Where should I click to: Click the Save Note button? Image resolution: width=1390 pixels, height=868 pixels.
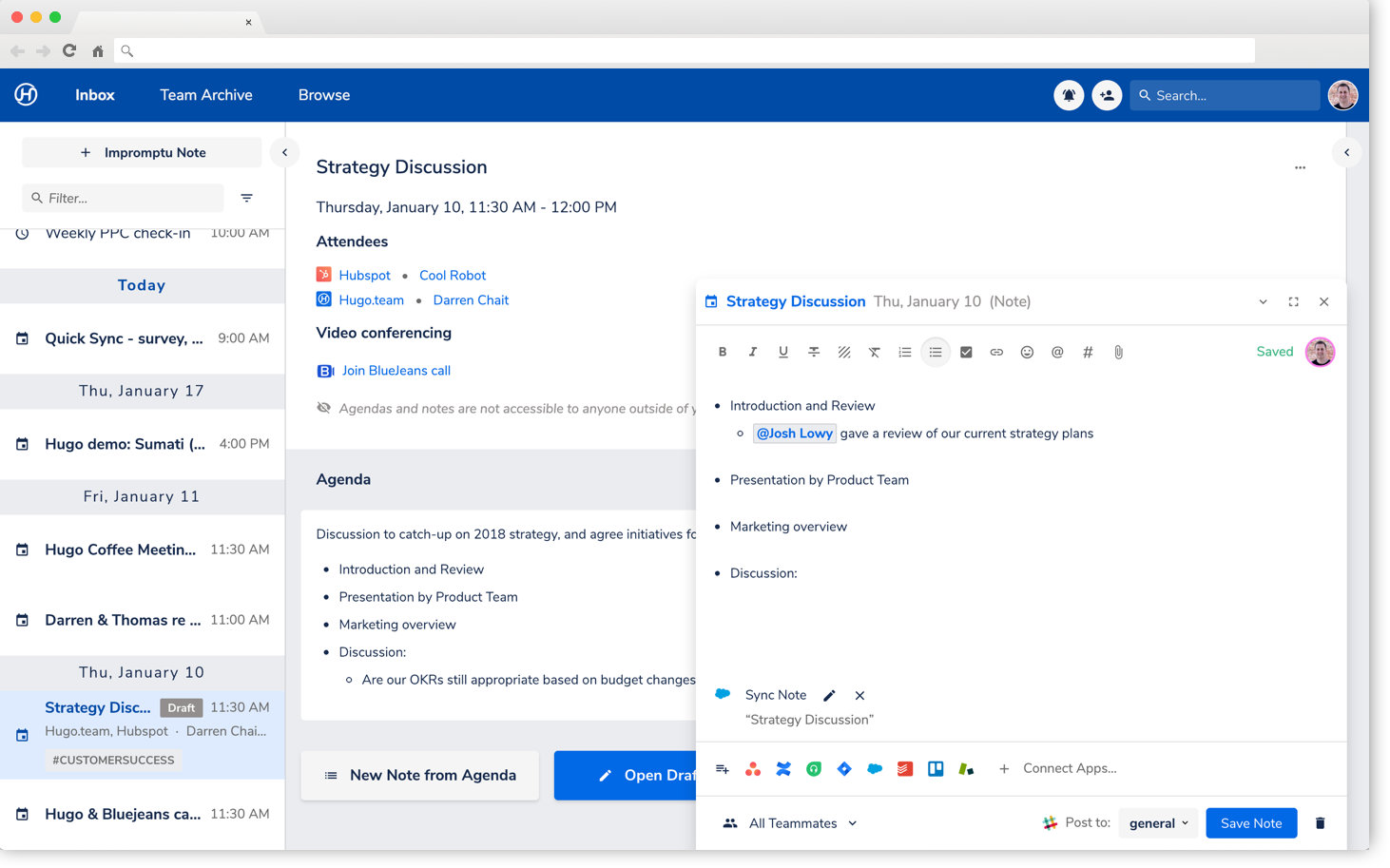[1251, 823]
